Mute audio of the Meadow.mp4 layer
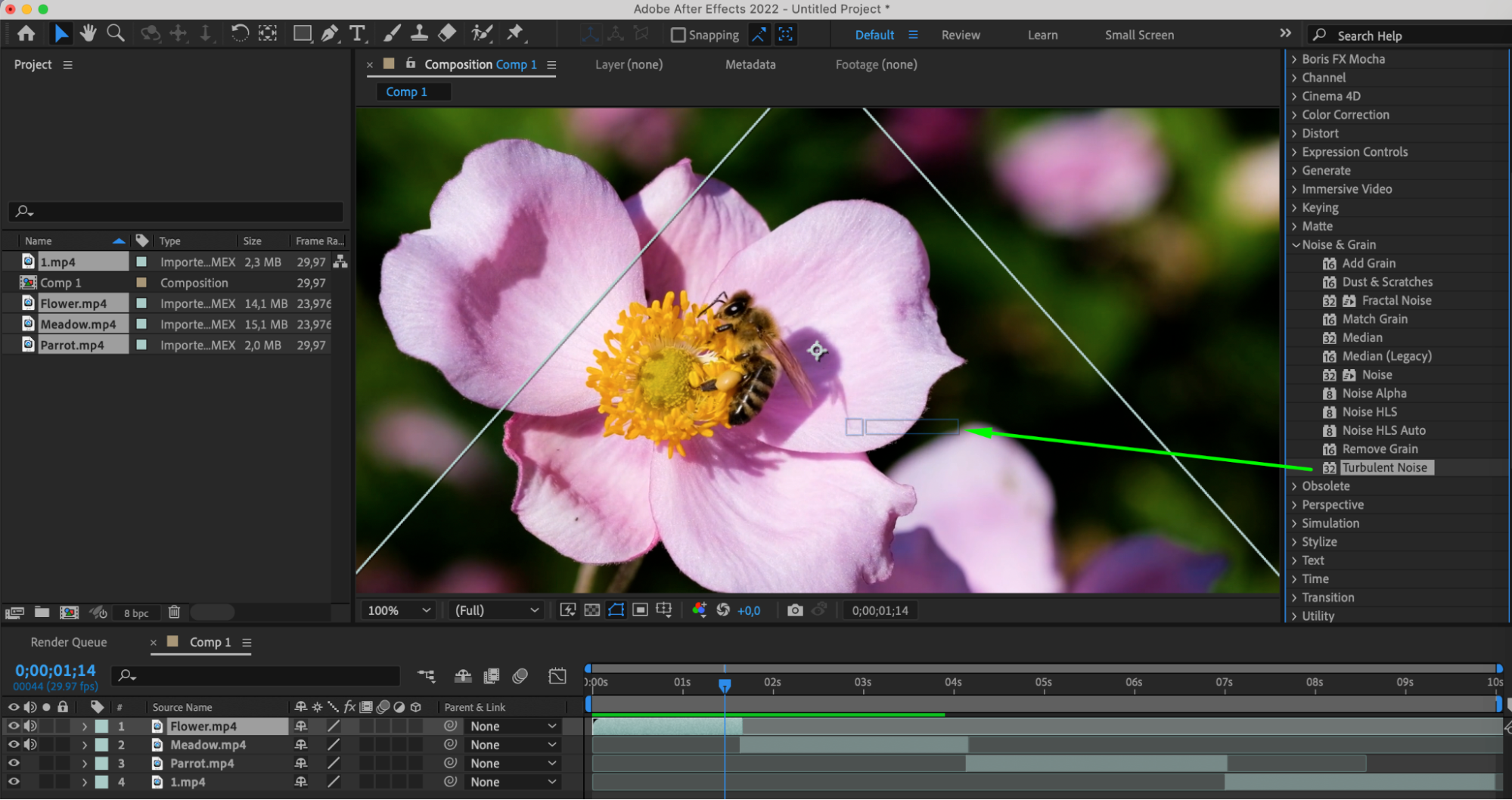 click(30, 745)
